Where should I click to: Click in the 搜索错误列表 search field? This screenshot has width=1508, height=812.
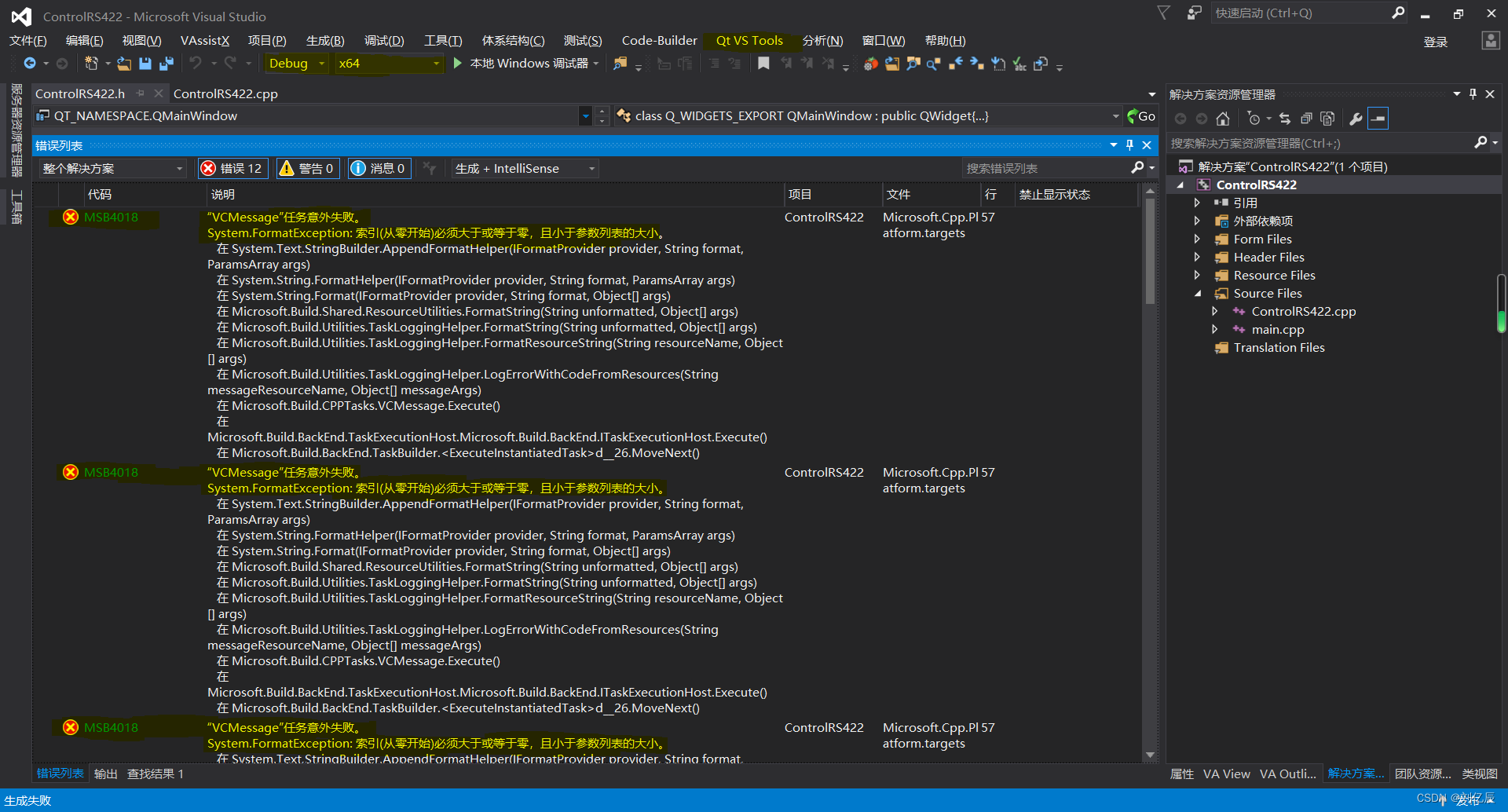[x=1045, y=168]
